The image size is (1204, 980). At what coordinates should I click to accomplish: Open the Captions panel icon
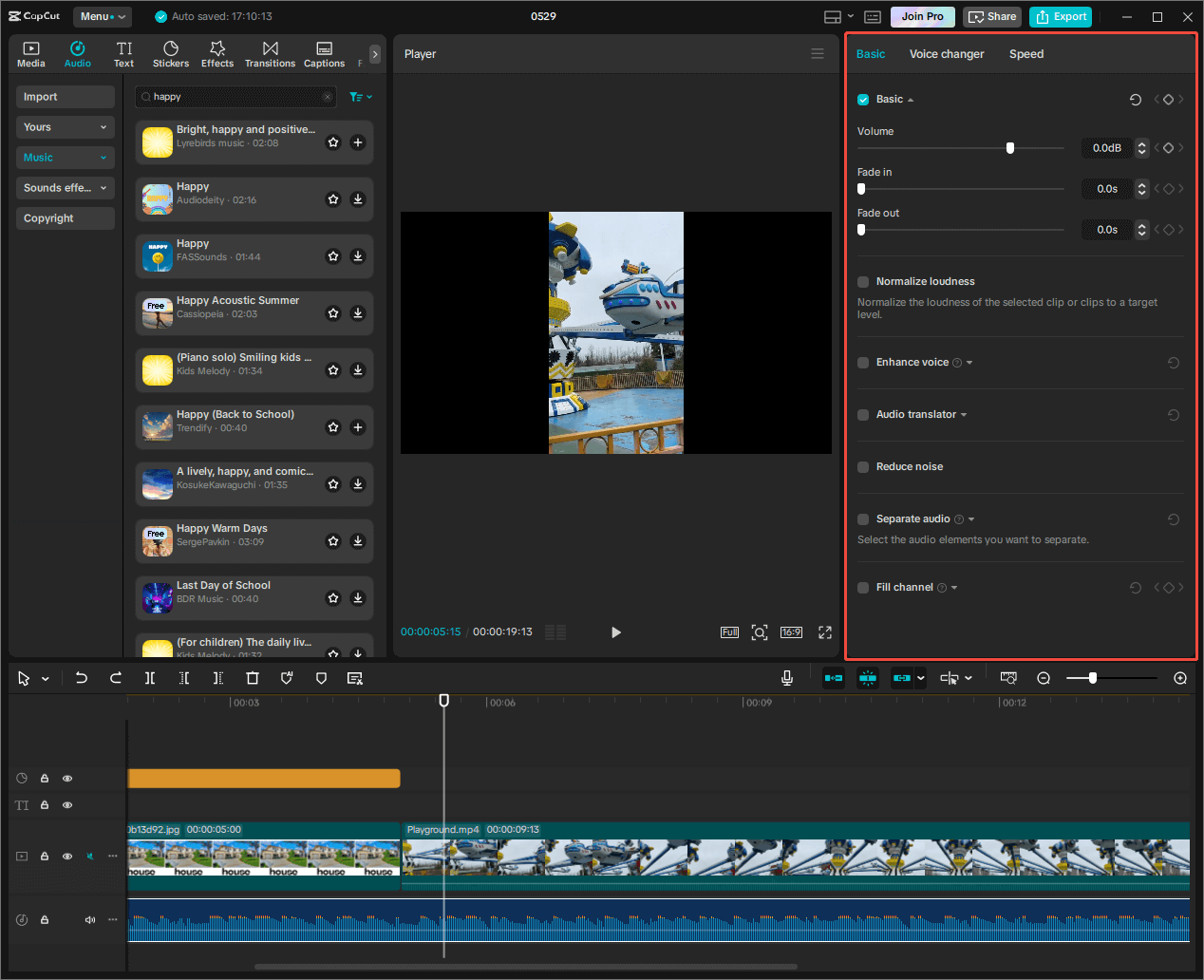324,53
